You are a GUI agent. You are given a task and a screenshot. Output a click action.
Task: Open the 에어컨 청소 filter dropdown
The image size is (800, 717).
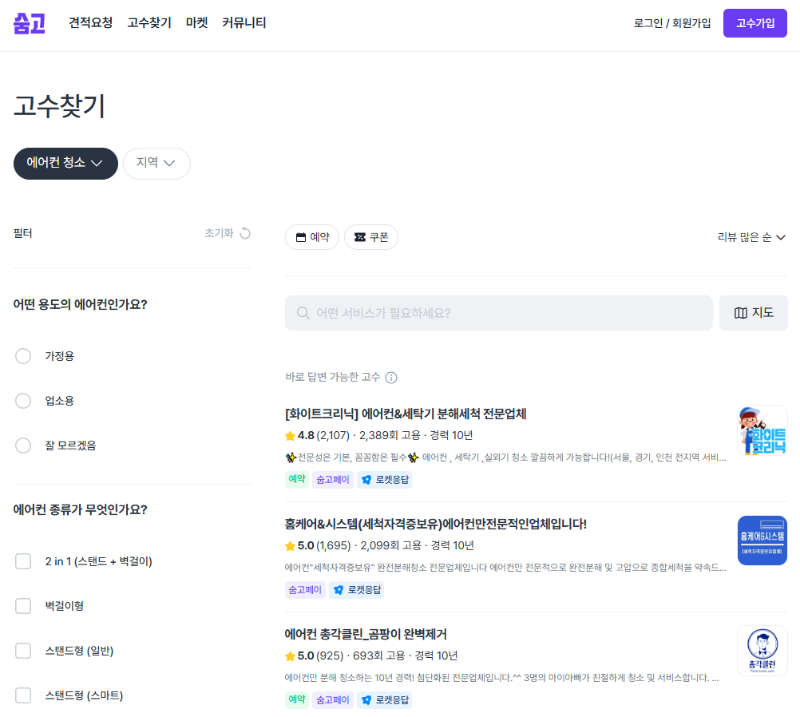65,163
